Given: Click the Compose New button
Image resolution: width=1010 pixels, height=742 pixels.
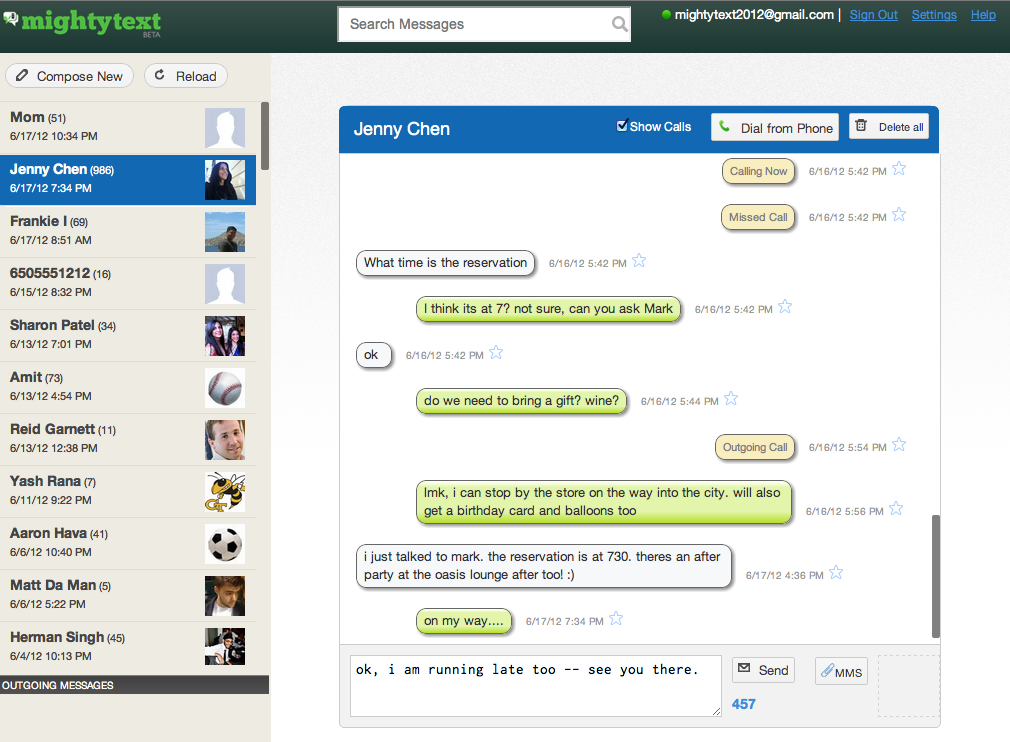Looking at the screenshot, I should pos(70,76).
